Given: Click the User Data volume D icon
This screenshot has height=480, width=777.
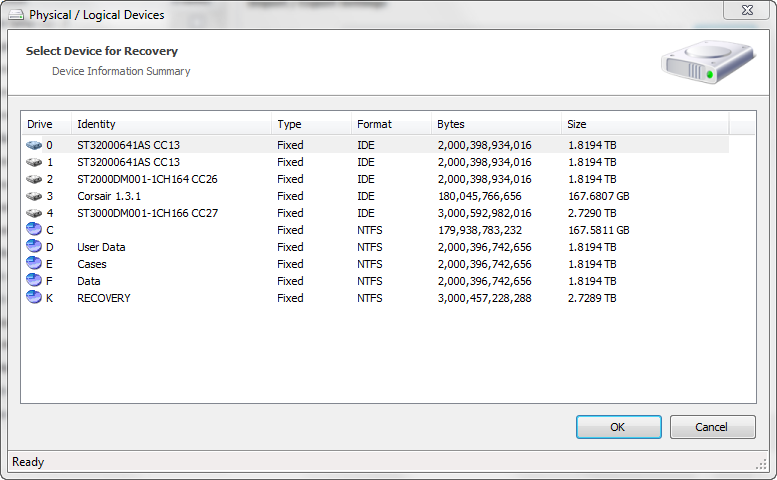Looking at the screenshot, I should pyautogui.click(x=35, y=247).
